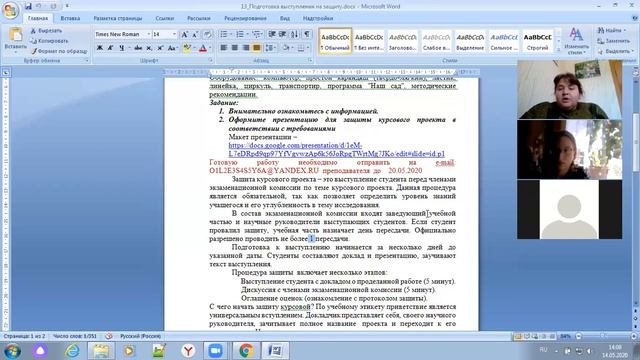Open Windows Explorer folder from taskbar

click(x=101, y=351)
